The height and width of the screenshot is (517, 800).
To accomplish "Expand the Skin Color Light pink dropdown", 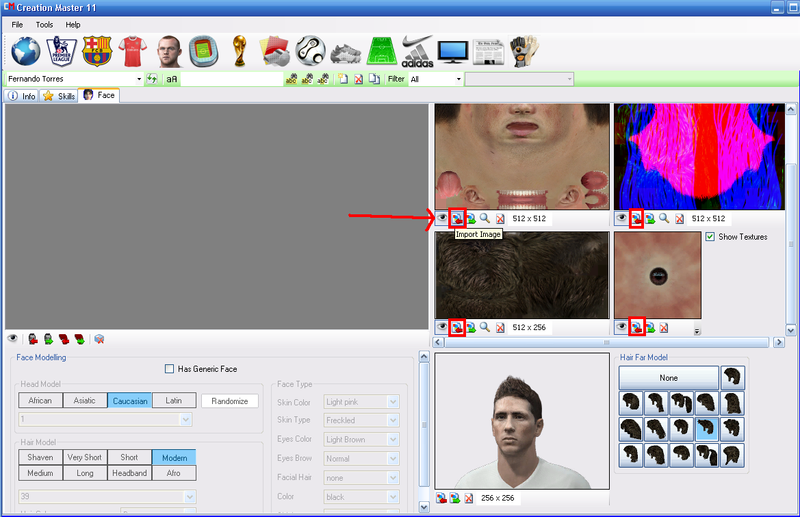I will pos(393,401).
